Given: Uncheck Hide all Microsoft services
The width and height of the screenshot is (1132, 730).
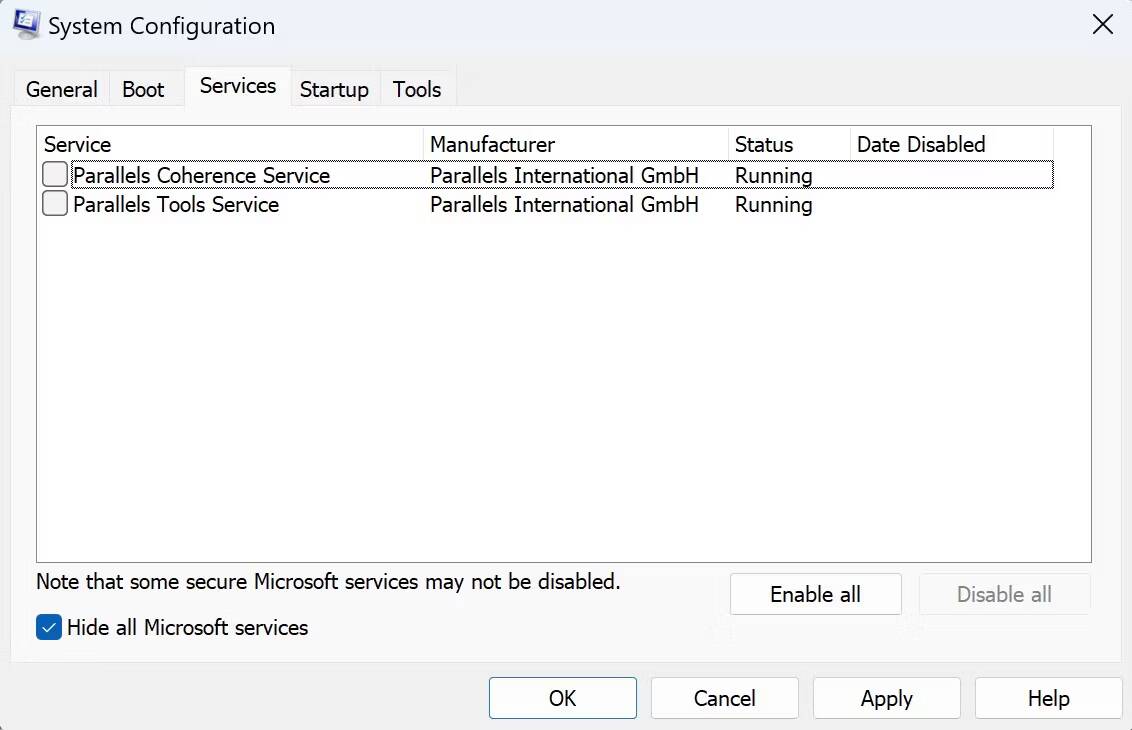Looking at the screenshot, I should pyautogui.click(x=48, y=628).
